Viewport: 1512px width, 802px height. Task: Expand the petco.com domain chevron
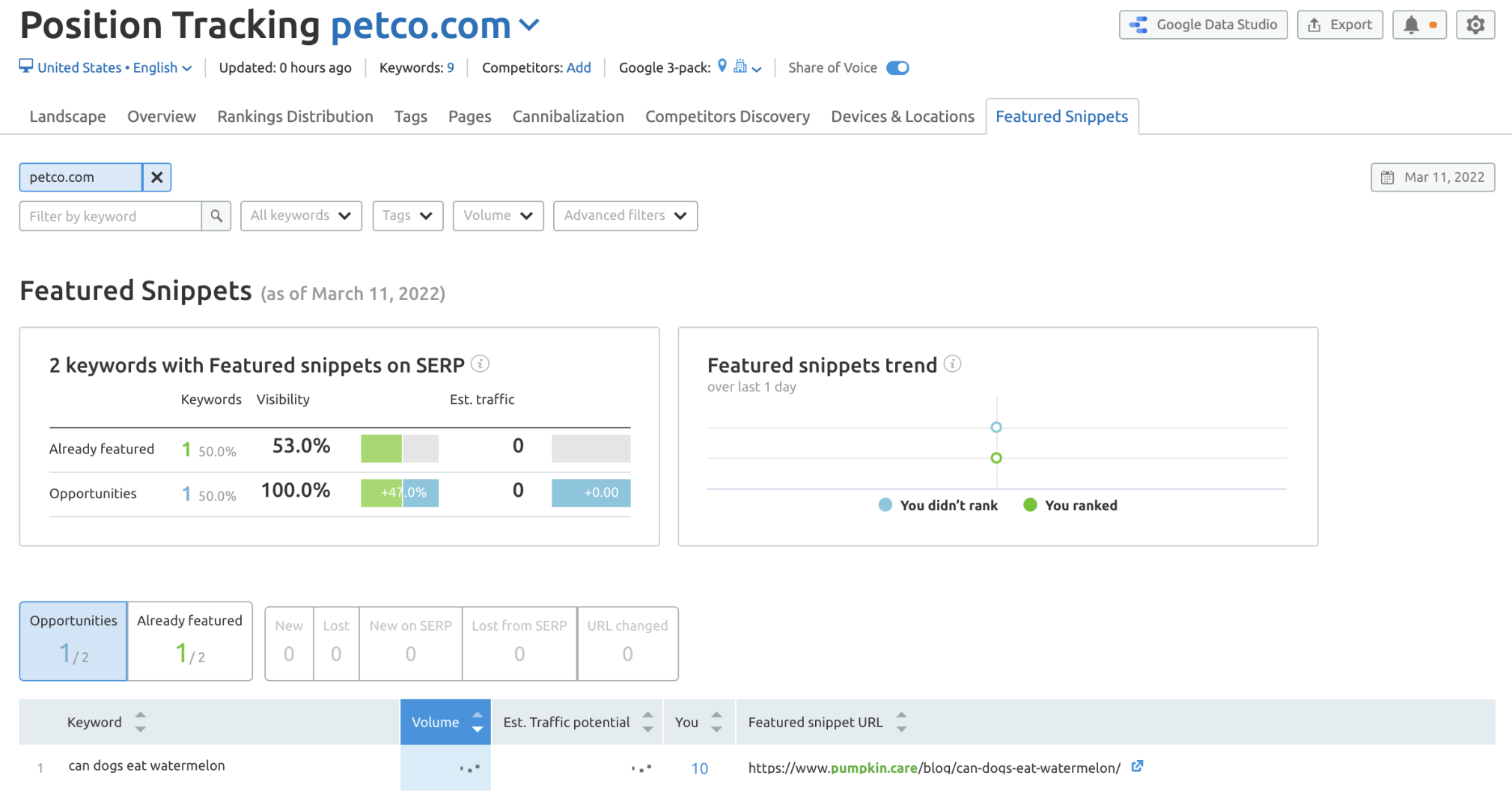click(x=529, y=25)
